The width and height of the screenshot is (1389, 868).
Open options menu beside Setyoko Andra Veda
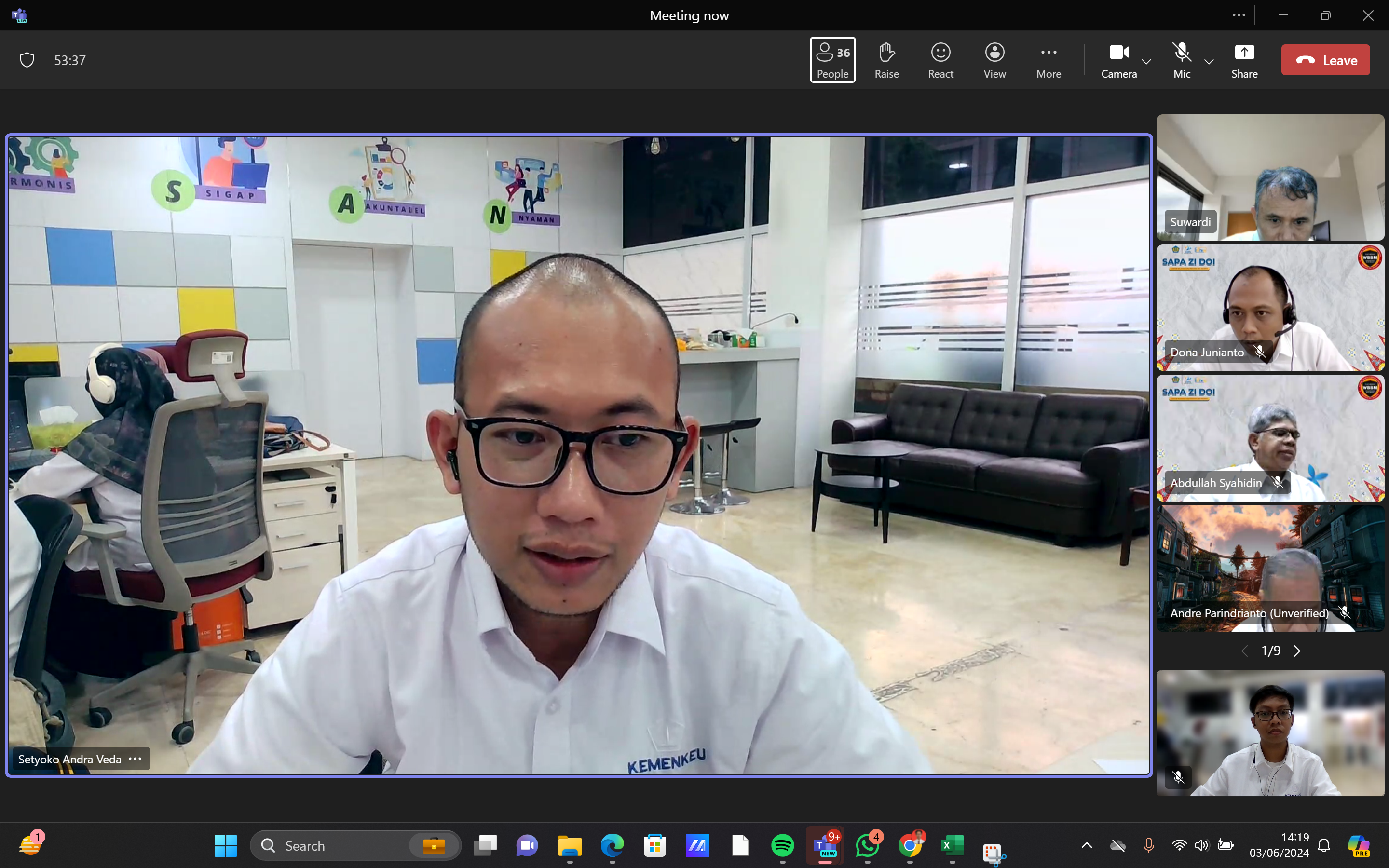[136, 759]
